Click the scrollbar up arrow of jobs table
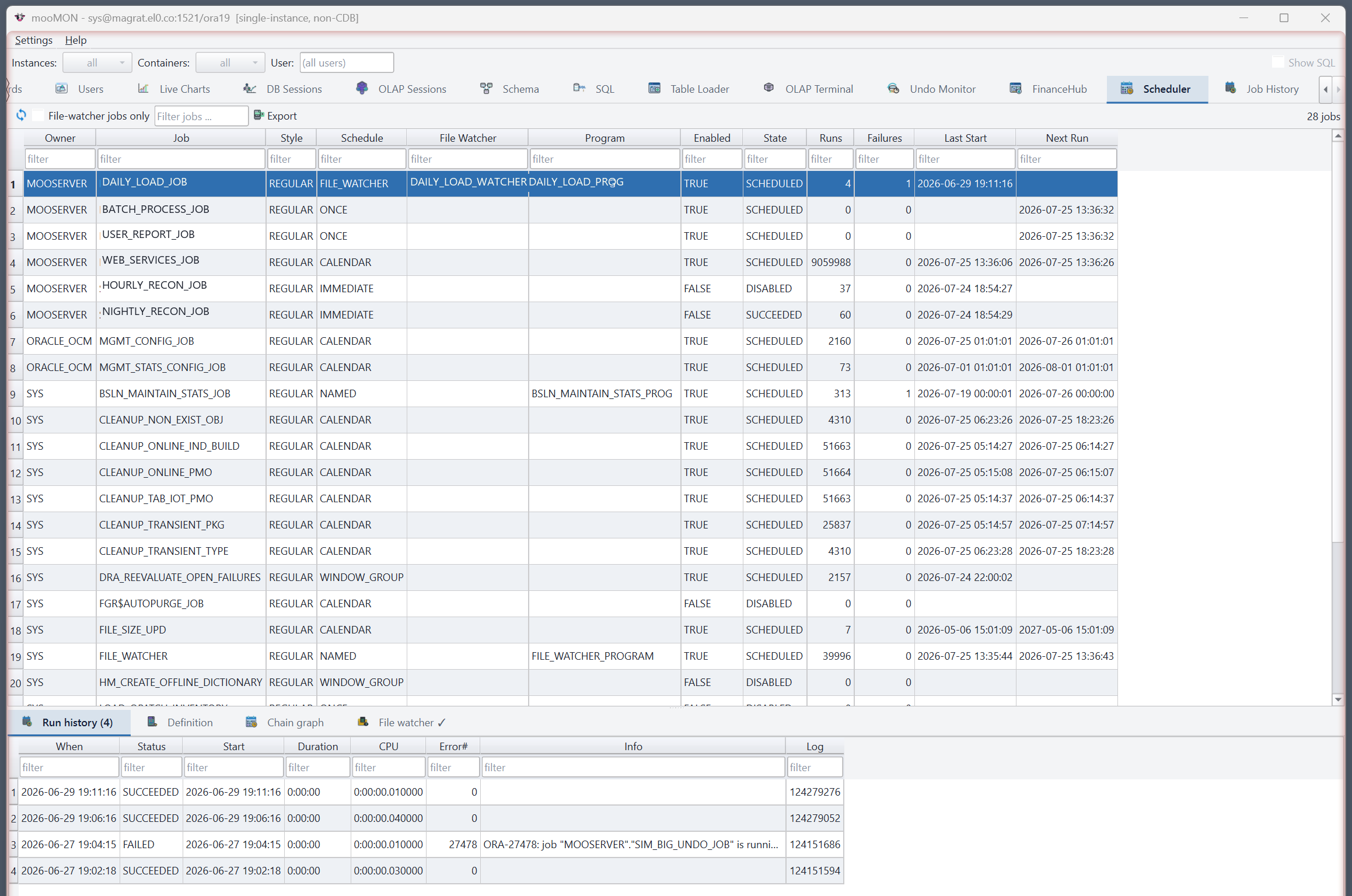This screenshot has height=896, width=1352. pyautogui.click(x=1338, y=135)
